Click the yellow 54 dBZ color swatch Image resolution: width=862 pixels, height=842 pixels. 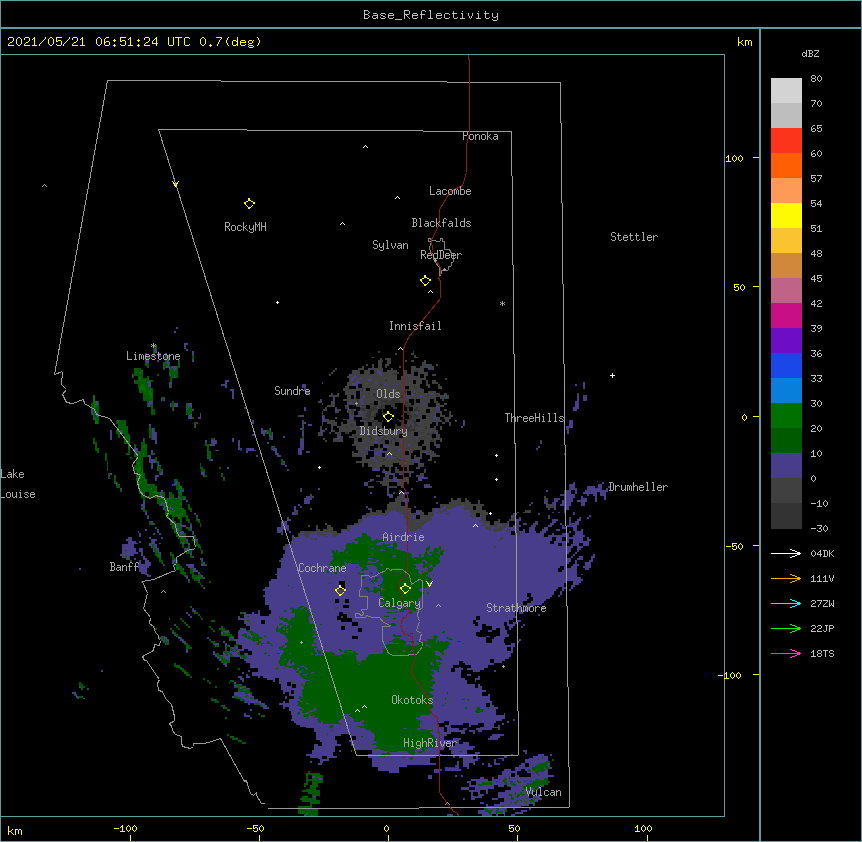click(786, 215)
